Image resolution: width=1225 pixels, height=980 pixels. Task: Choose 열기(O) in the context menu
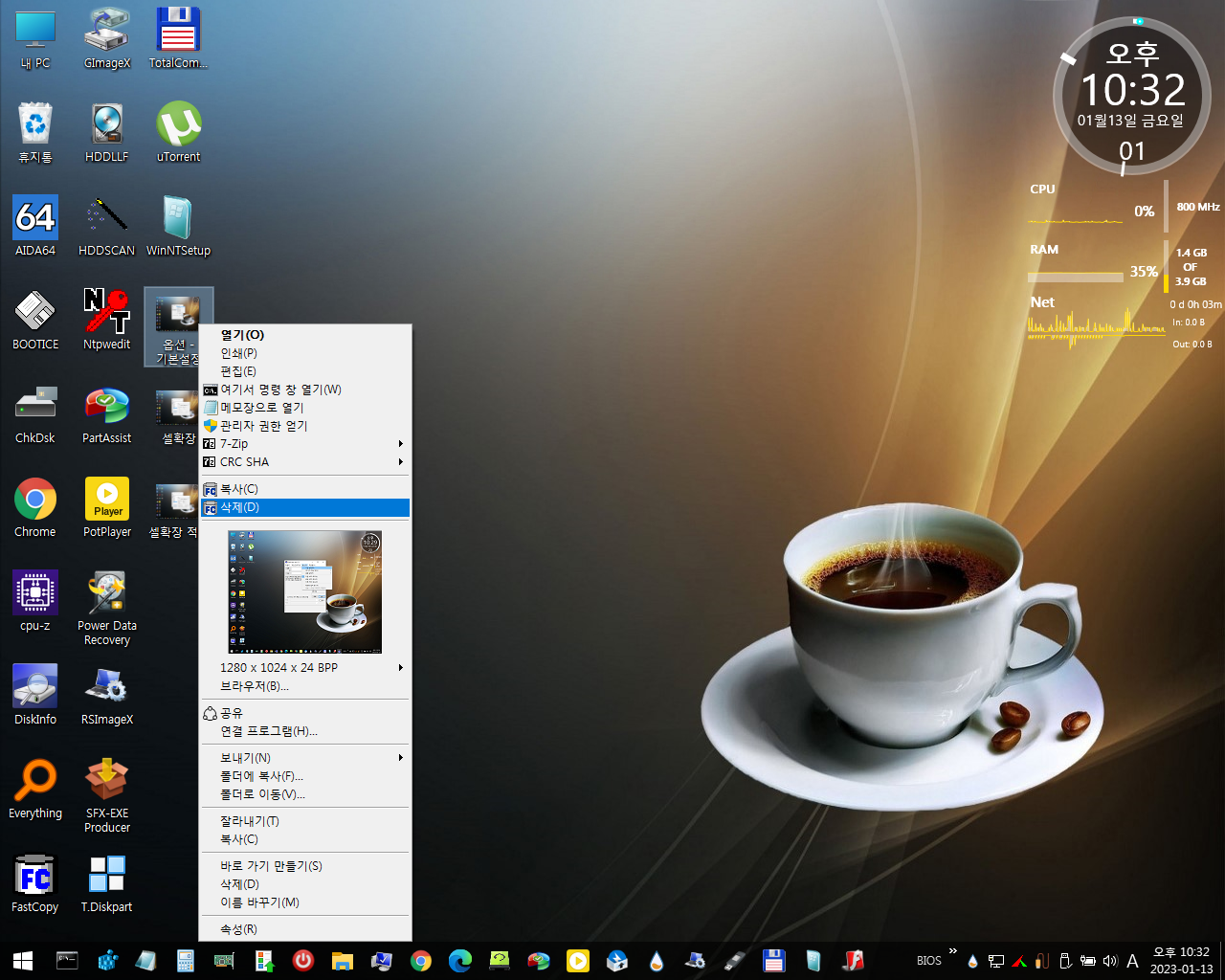pos(305,335)
